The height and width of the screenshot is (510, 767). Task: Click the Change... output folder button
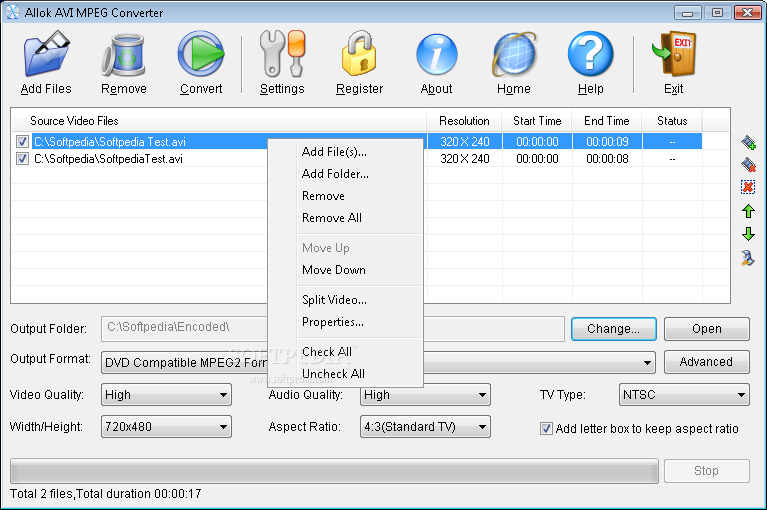613,329
